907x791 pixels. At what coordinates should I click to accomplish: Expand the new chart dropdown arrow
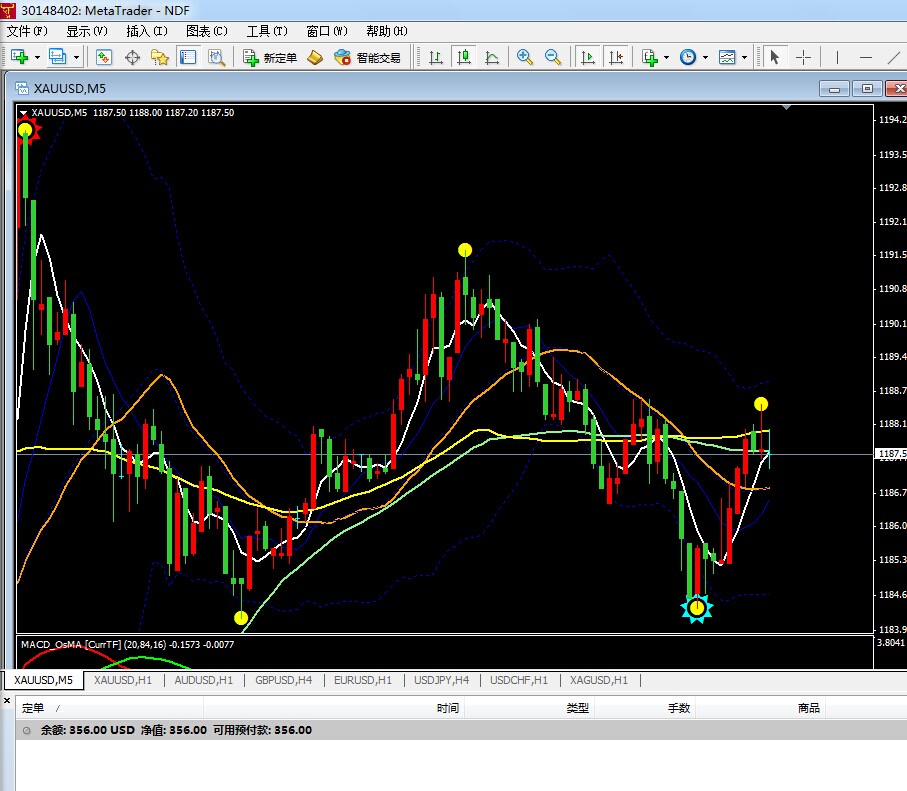click(x=37, y=58)
